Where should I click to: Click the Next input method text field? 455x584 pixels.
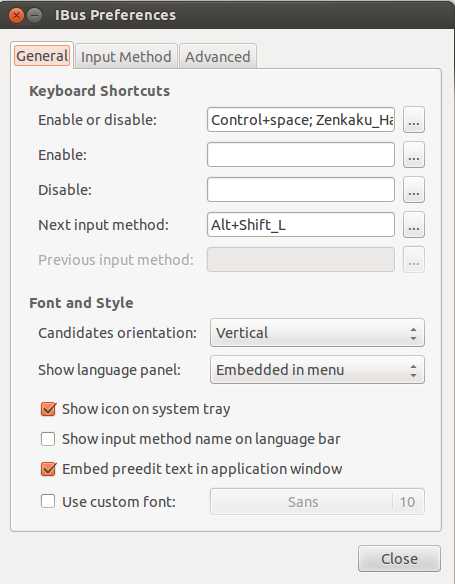pos(301,225)
